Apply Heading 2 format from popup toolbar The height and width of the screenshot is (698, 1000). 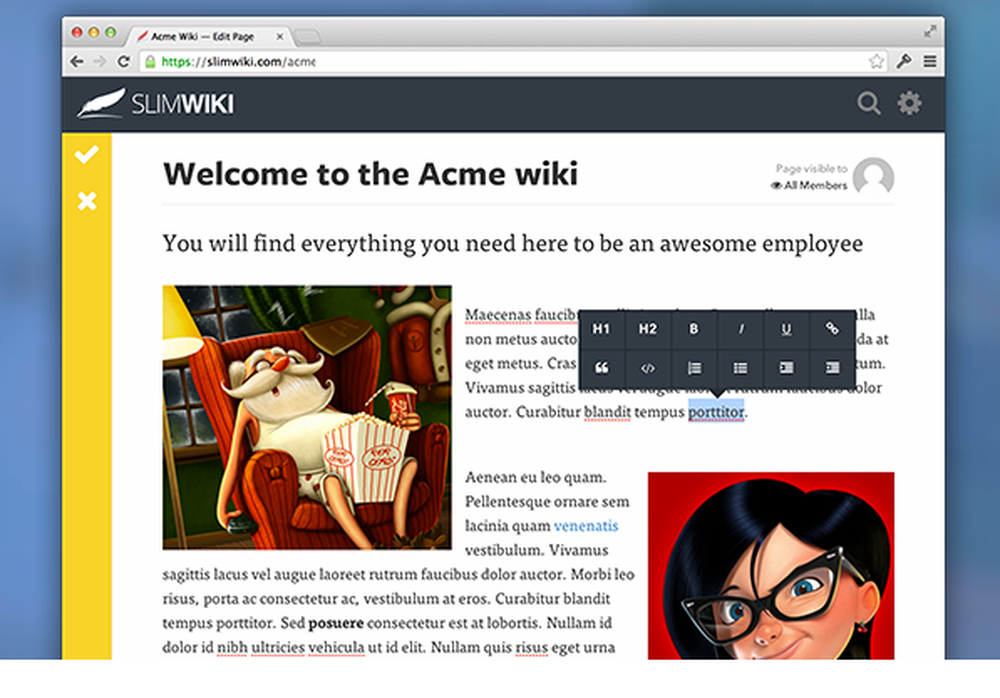[x=647, y=329]
